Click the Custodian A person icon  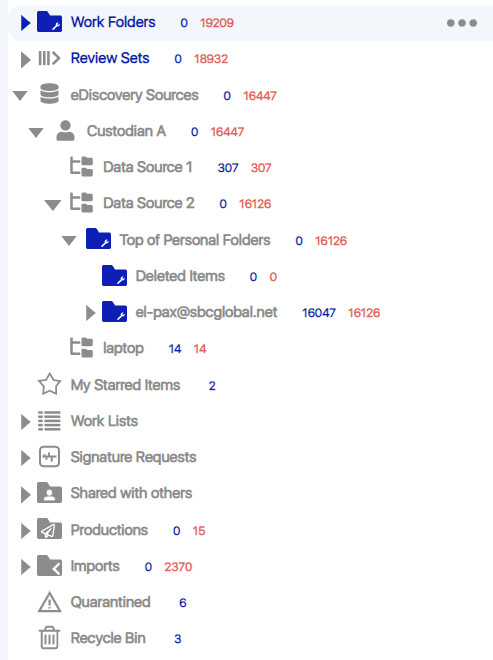[x=65, y=130]
